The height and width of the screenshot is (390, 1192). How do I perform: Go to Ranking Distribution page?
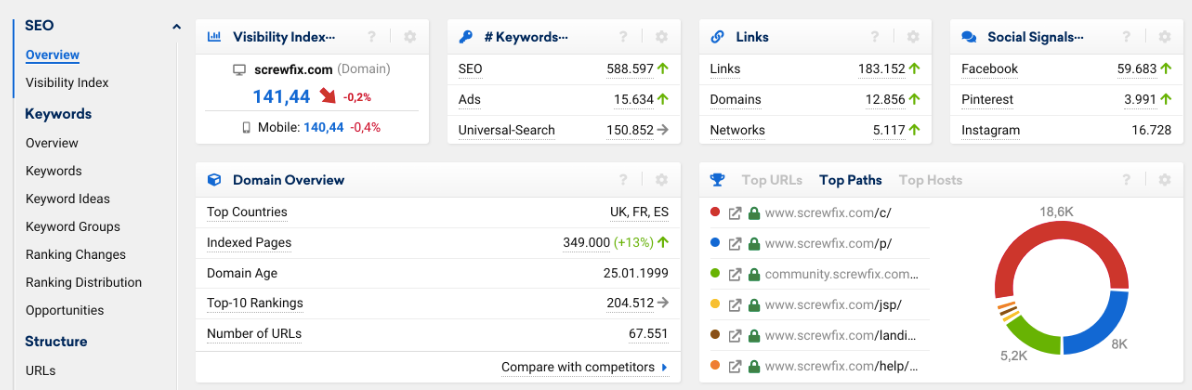tap(84, 283)
